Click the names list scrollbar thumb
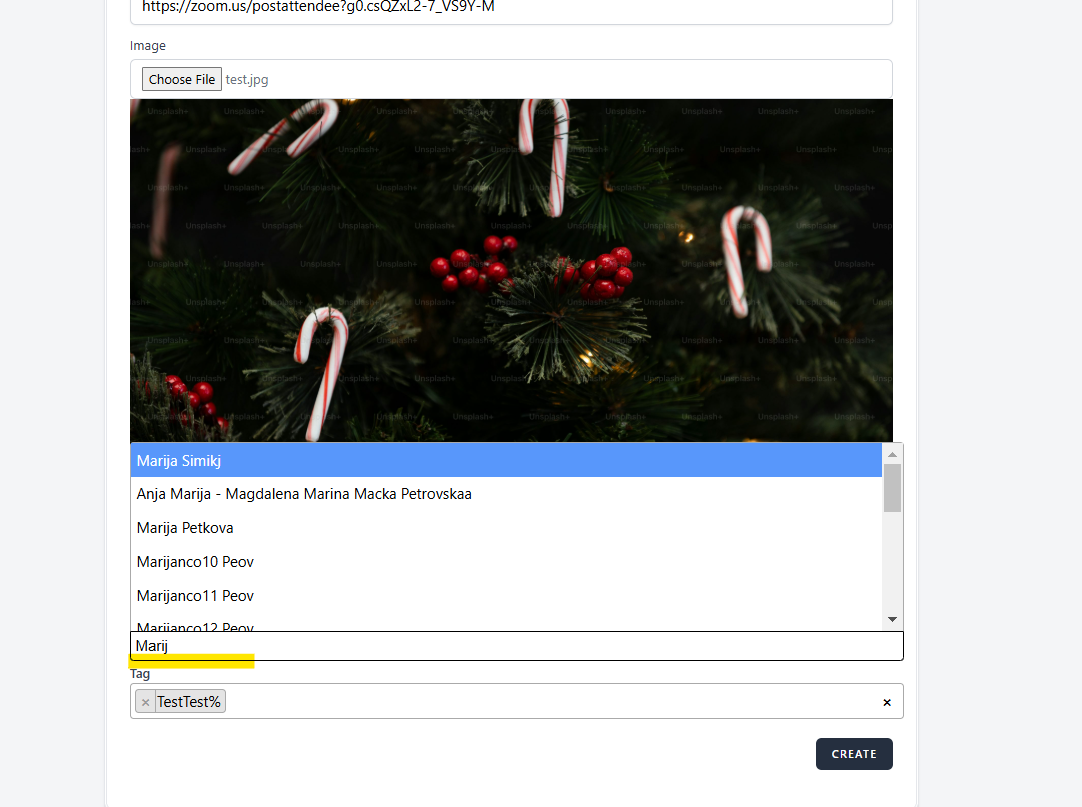1082x807 pixels. click(x=892, y=487)
